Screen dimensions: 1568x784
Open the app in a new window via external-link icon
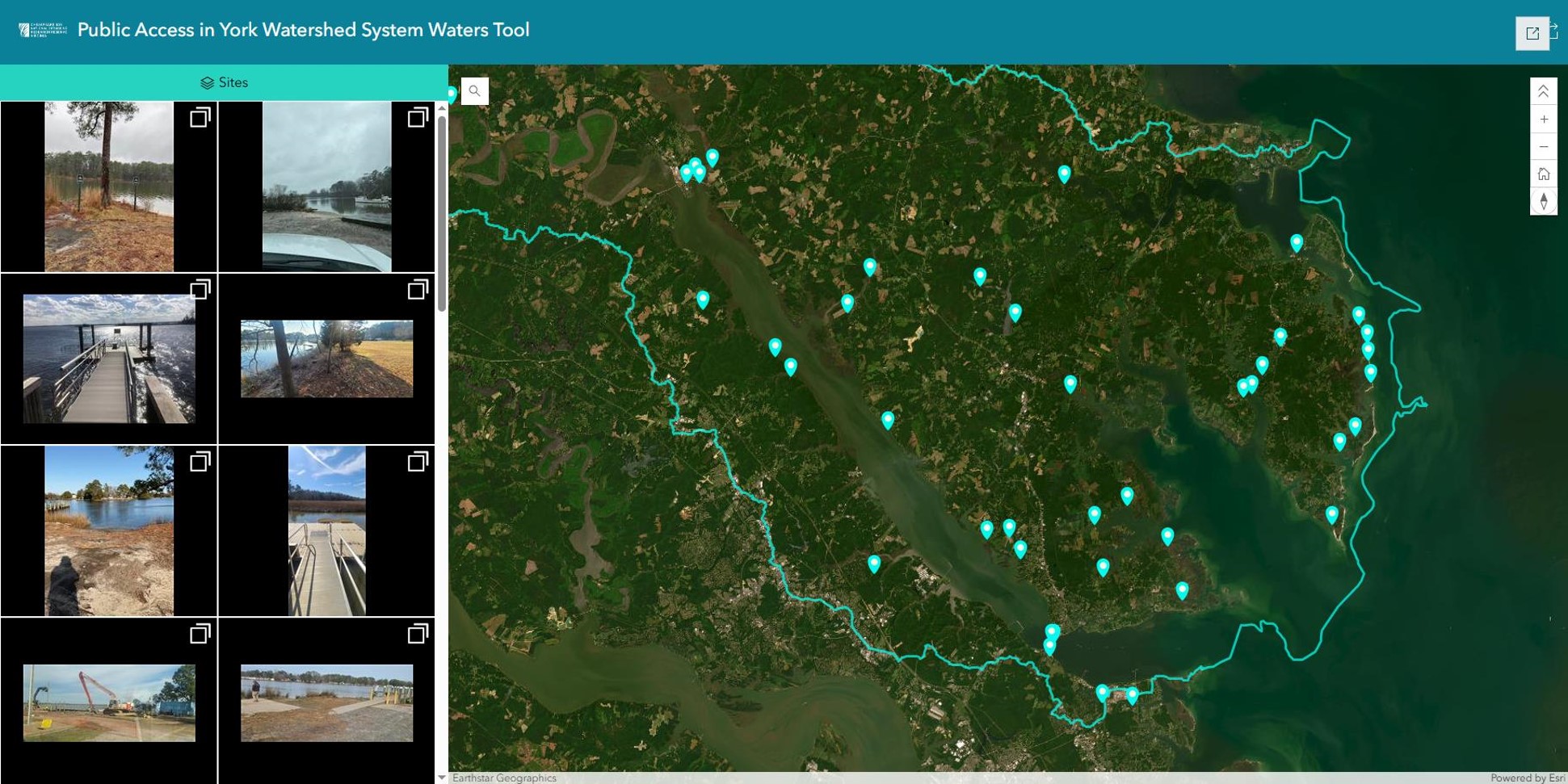[1532, 33]
